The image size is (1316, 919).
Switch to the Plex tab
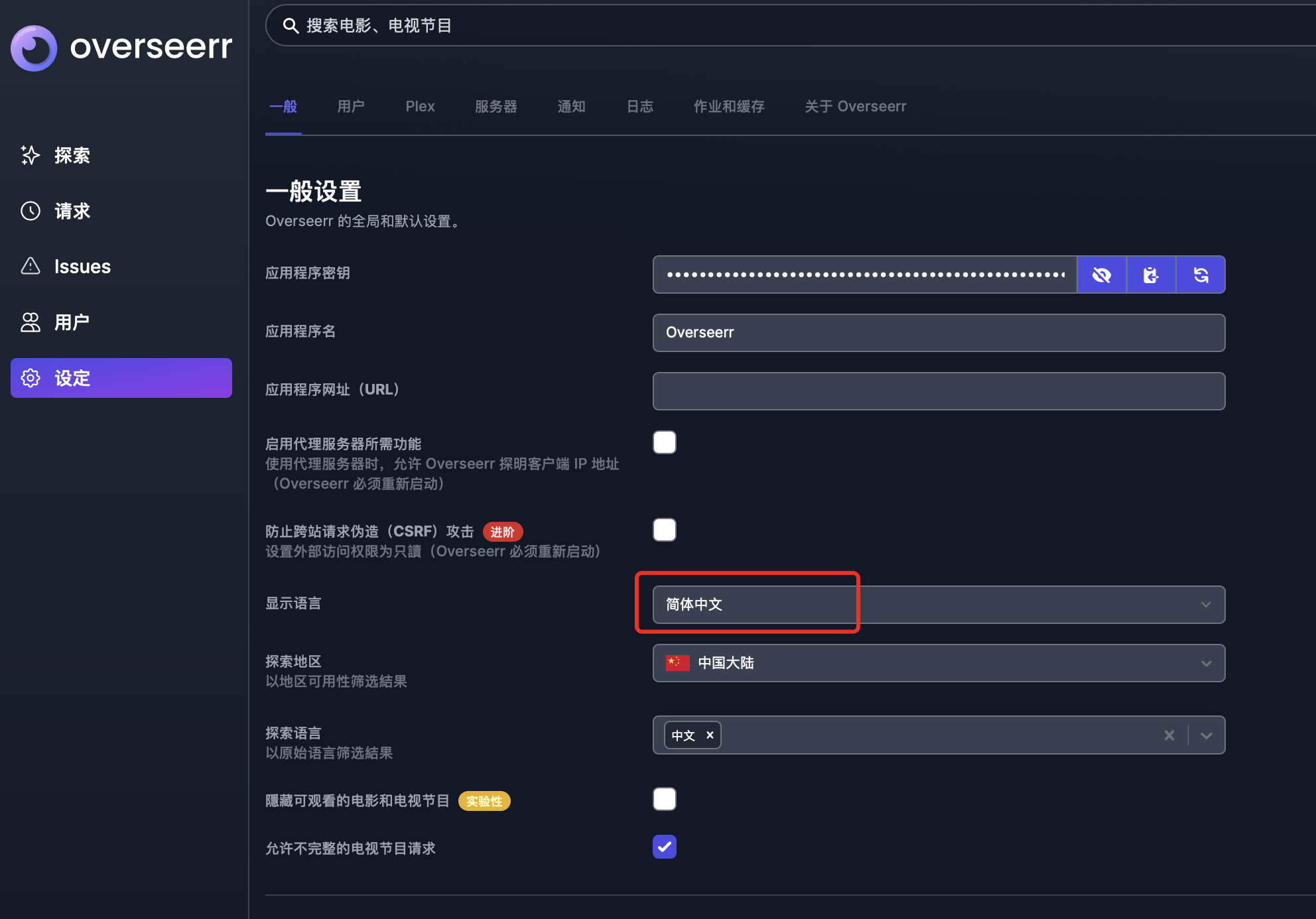(420, 107)
